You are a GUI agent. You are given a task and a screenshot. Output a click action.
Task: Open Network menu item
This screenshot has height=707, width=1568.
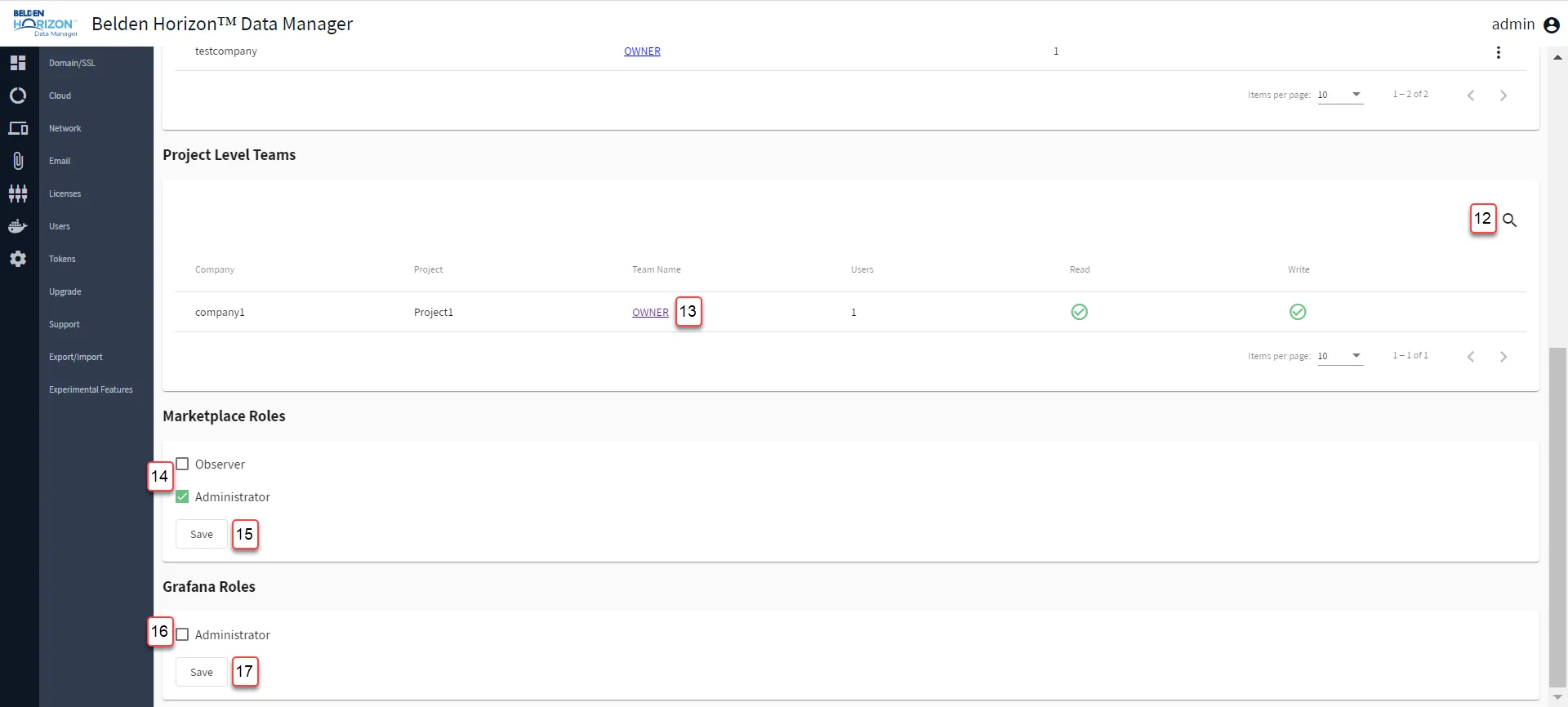(65, 128)
